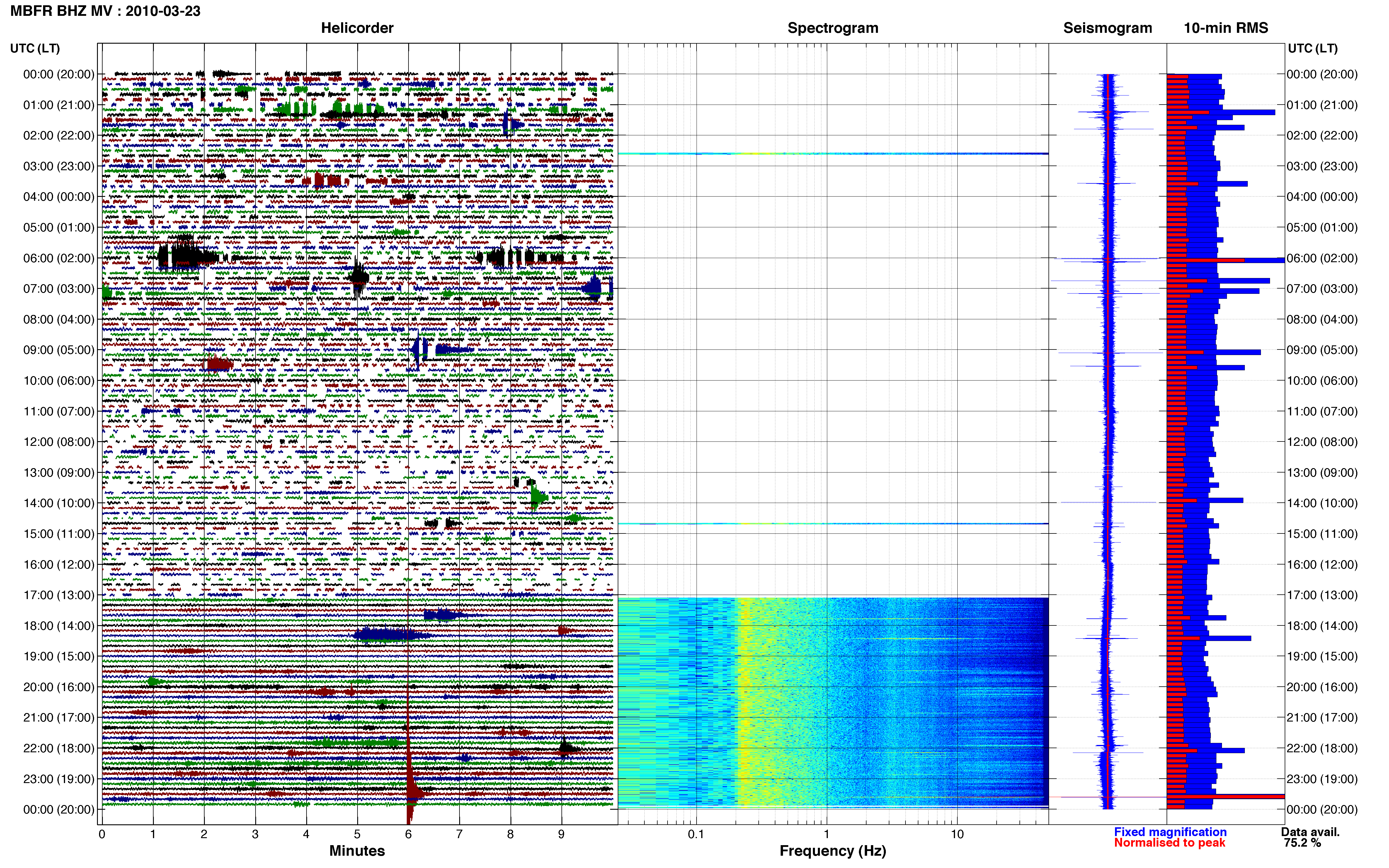The height and width of the screenshot is (868, 1389).
Task: Click the Minutes axis label
Action: 357,850
